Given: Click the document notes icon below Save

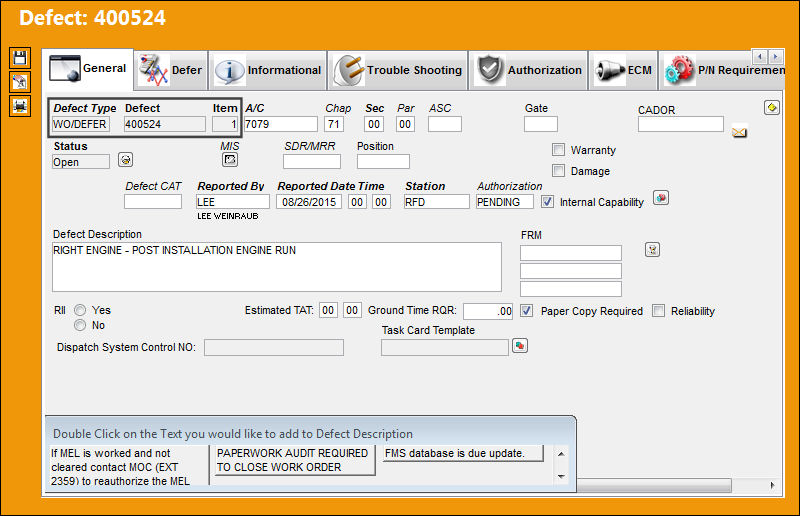Looking at the screenshot, I should click(20, 82).
